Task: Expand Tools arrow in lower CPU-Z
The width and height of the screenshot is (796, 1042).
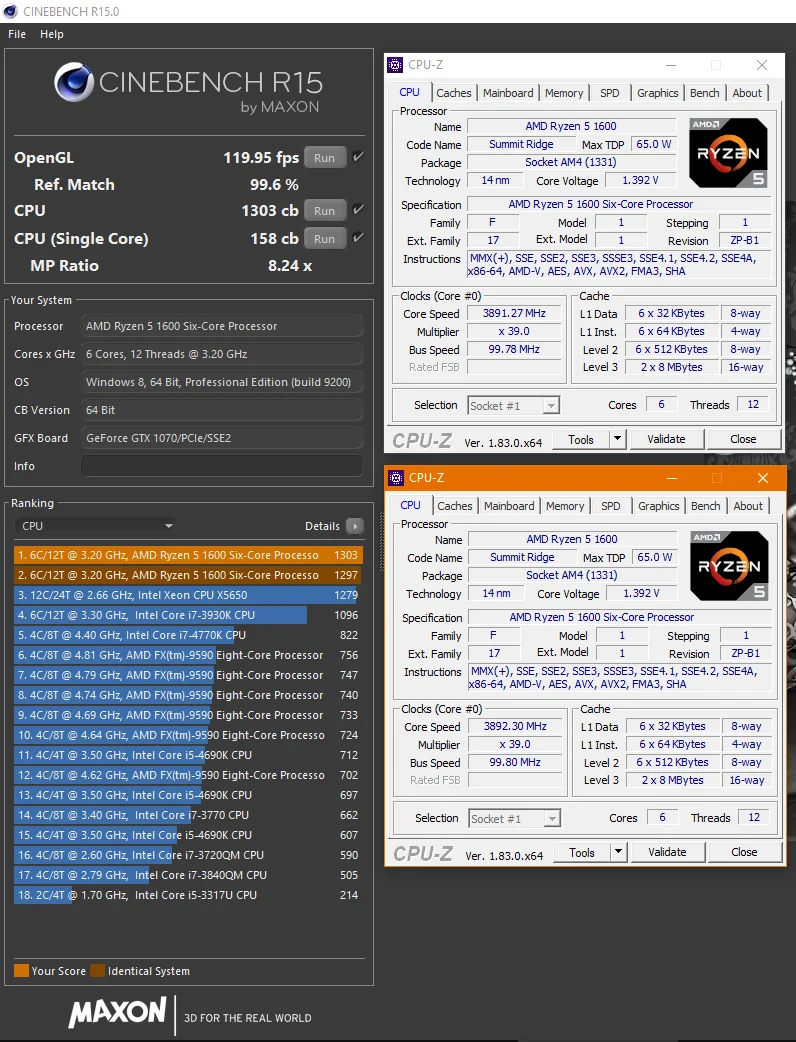Action: (x=619, y=852)
